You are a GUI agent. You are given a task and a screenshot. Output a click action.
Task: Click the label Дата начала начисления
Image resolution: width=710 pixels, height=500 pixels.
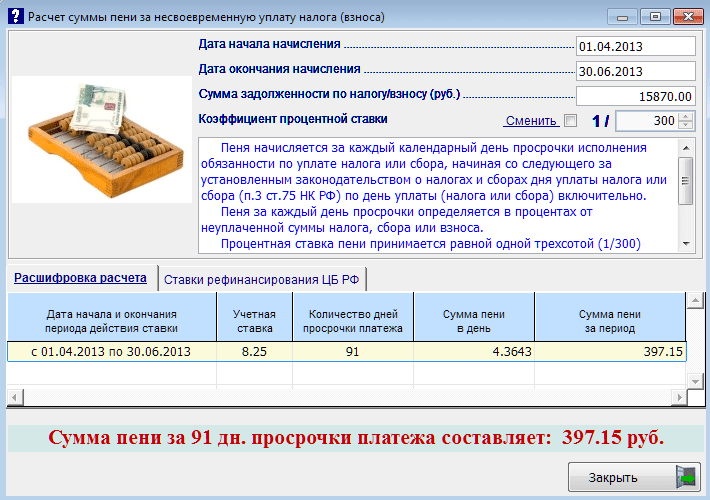pyautogui.click(x=269, y=44)
